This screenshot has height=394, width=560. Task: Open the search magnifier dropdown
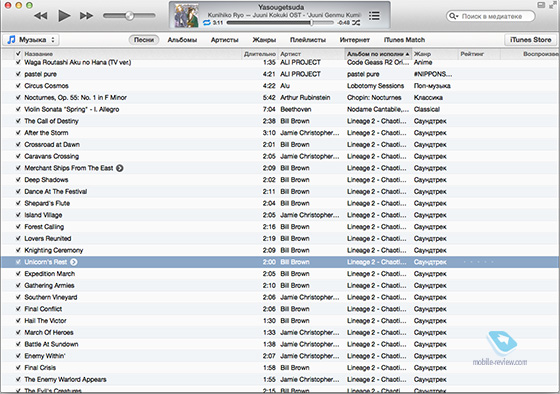[454, 16]
